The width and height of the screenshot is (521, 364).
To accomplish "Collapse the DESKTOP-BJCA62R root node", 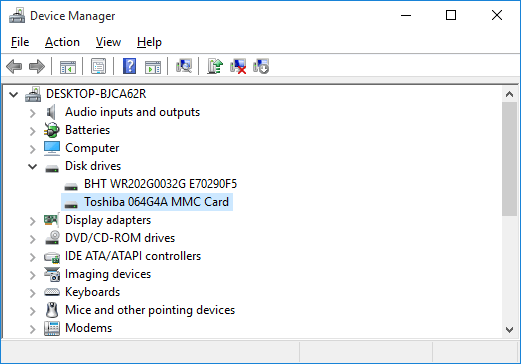I will [x=13, y=95].
